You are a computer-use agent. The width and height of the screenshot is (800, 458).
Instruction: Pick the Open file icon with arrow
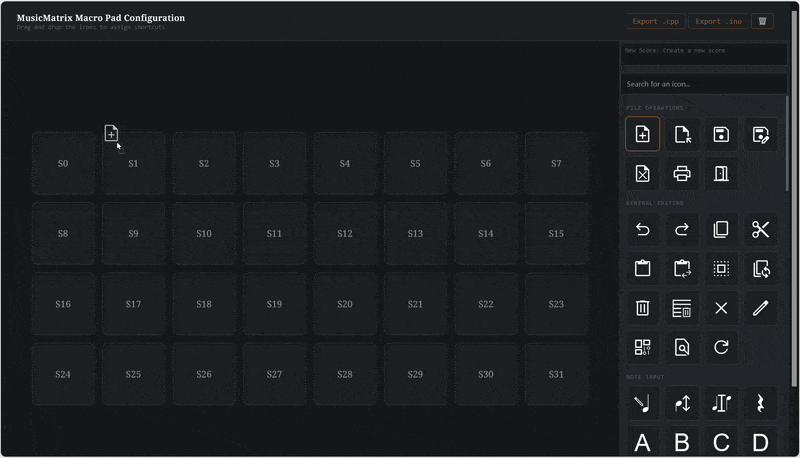coord(682,134)
